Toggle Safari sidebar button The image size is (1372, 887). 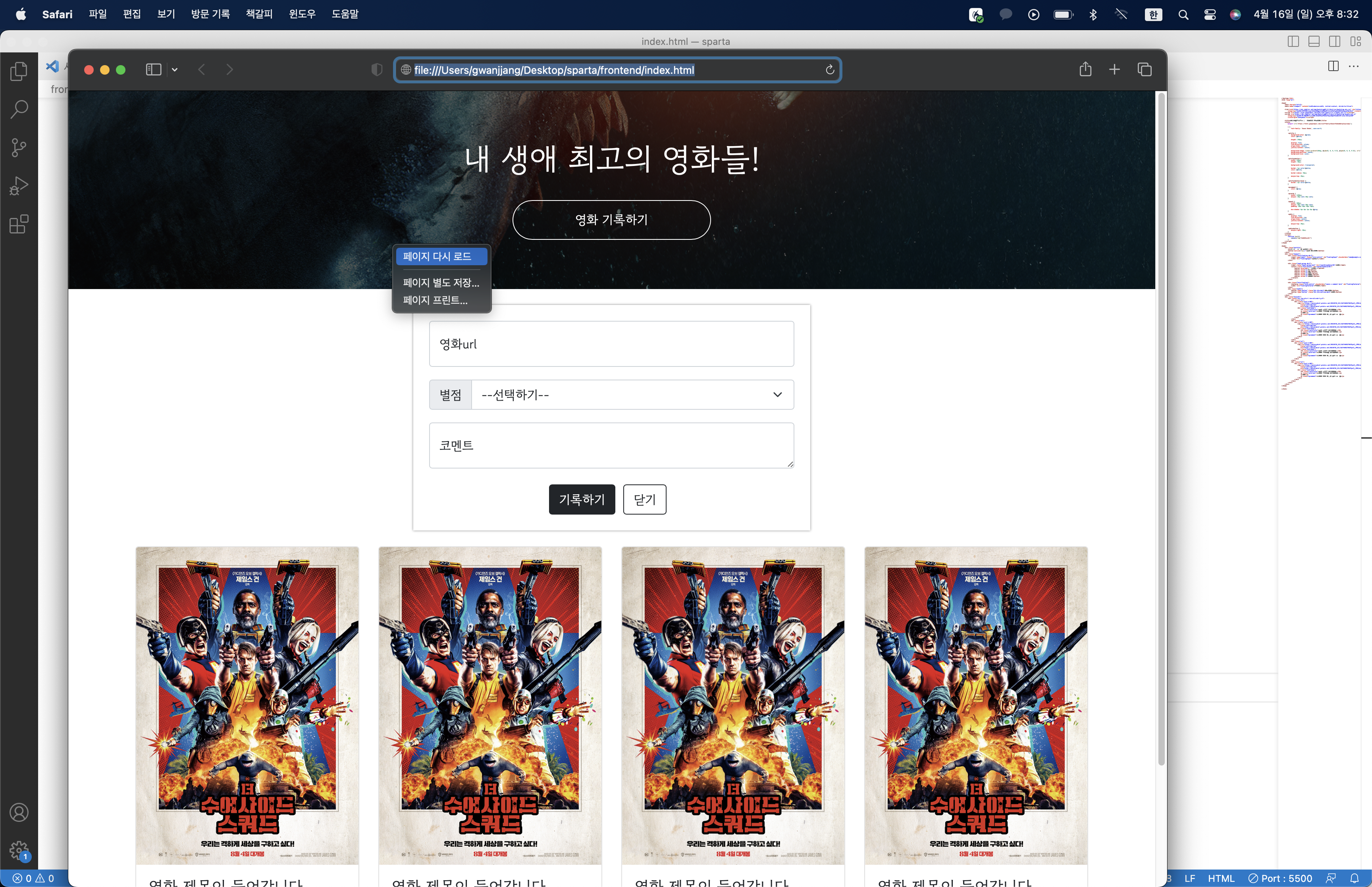pos(153,70)
